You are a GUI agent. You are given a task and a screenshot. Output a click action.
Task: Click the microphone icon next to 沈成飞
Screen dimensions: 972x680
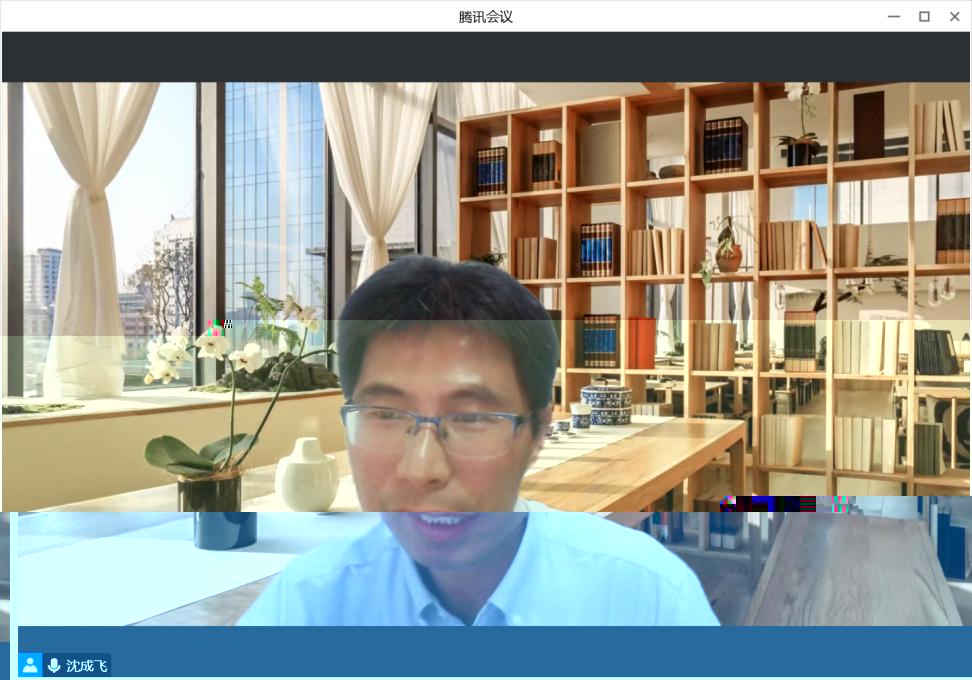[54, 666]
